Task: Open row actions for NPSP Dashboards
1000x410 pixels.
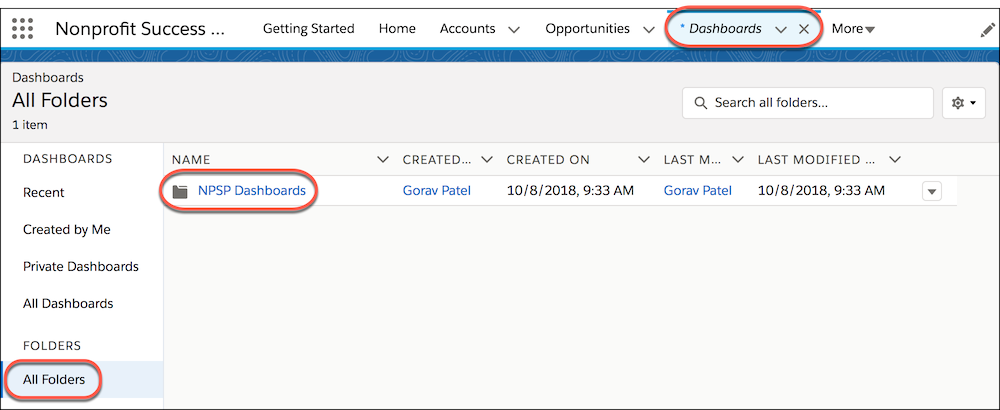Action: point(932,191)
